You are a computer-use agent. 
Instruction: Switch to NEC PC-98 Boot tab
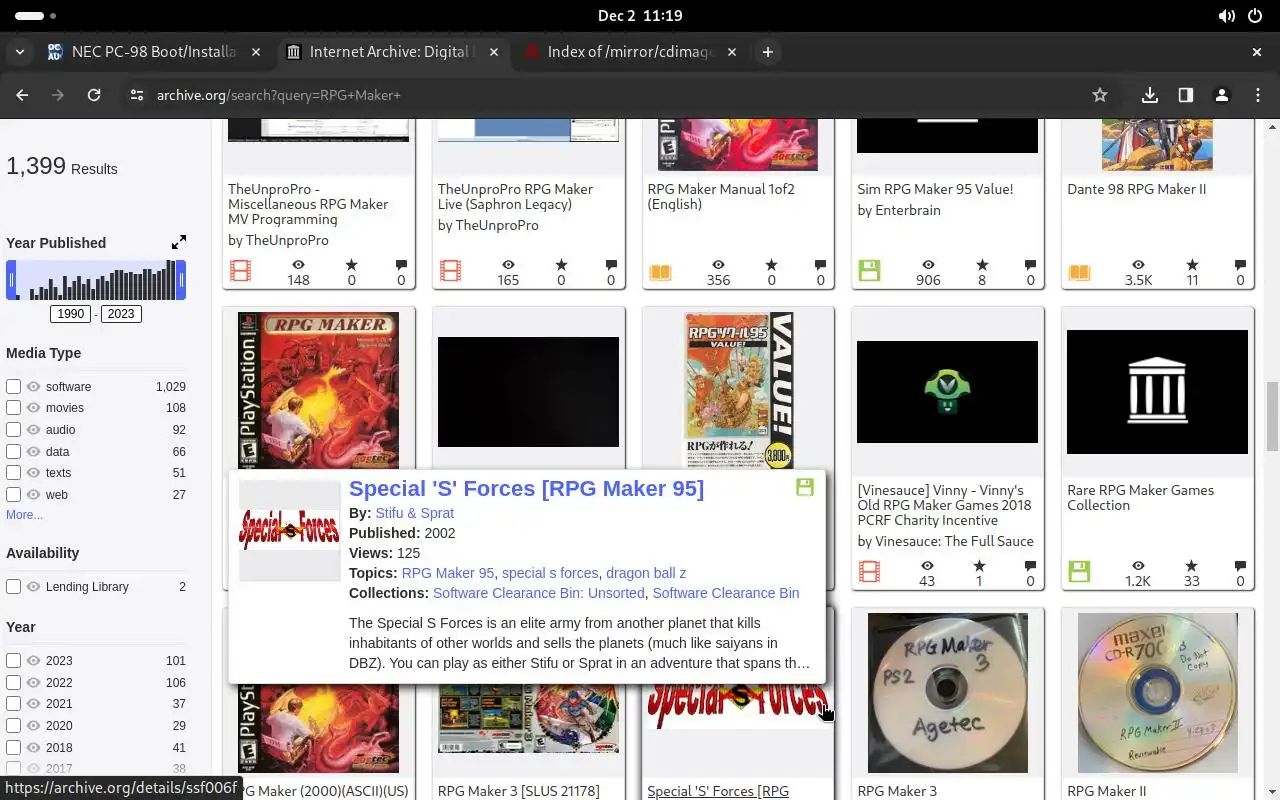(152, 52)
